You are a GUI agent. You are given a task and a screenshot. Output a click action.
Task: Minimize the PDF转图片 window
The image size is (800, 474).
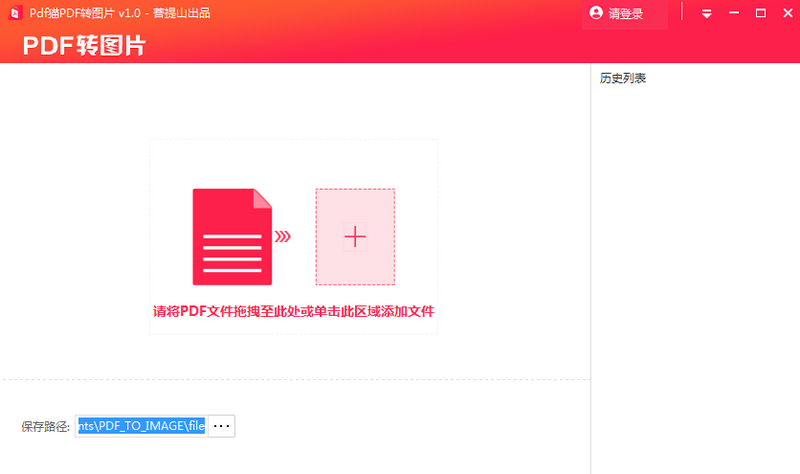click(734, 13)
